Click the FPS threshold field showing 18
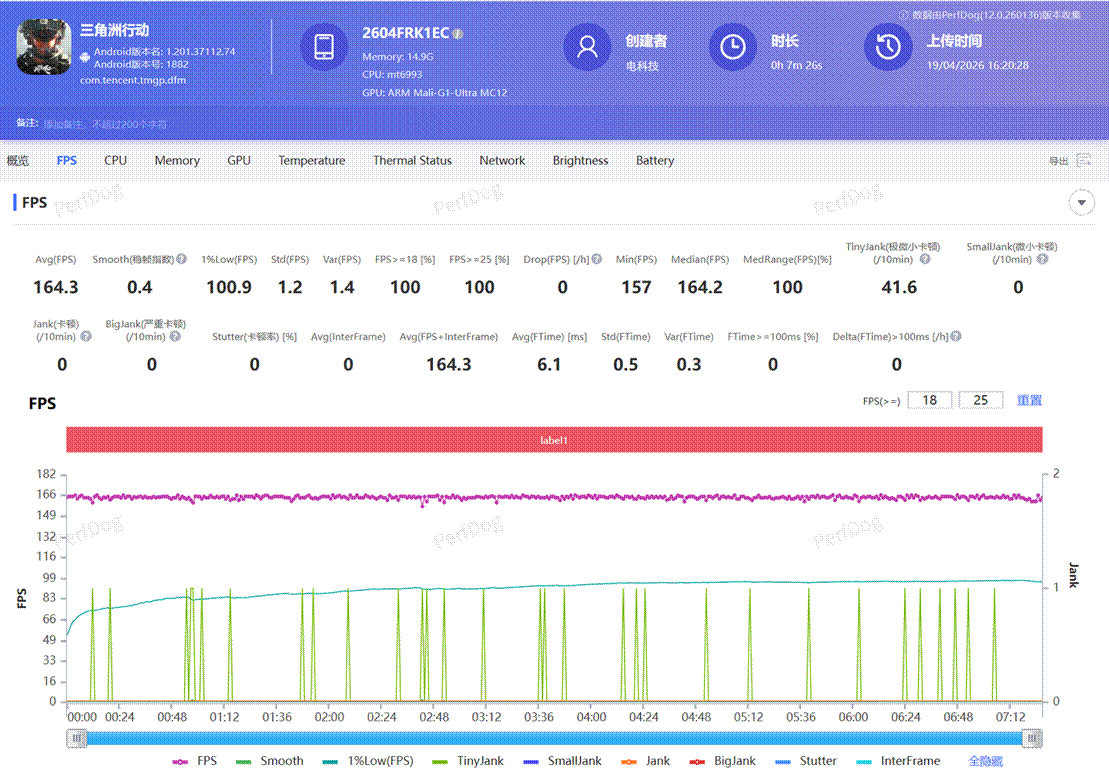 [x=930, y=400]
